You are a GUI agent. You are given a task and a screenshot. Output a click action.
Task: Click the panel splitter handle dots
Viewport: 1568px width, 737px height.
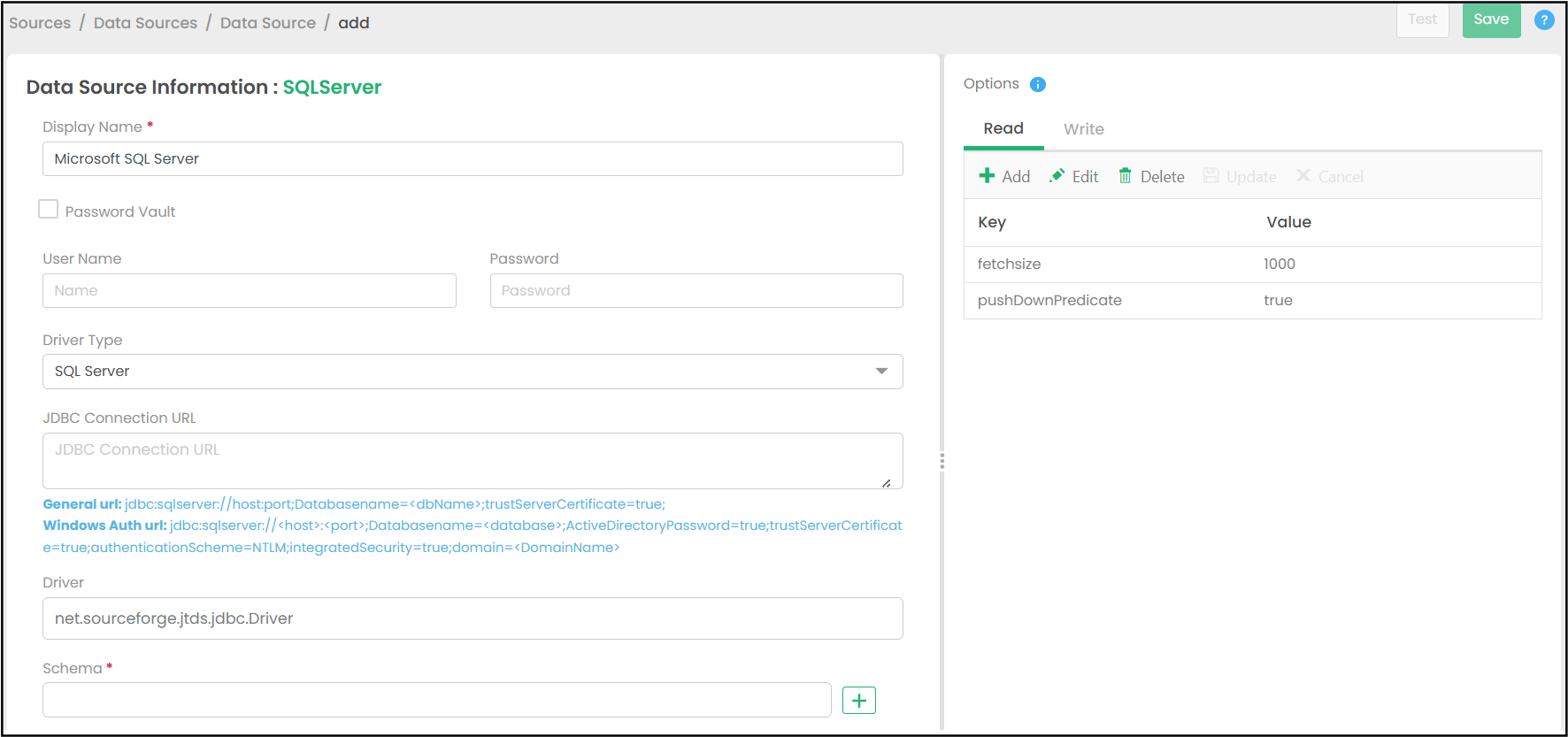942,461
